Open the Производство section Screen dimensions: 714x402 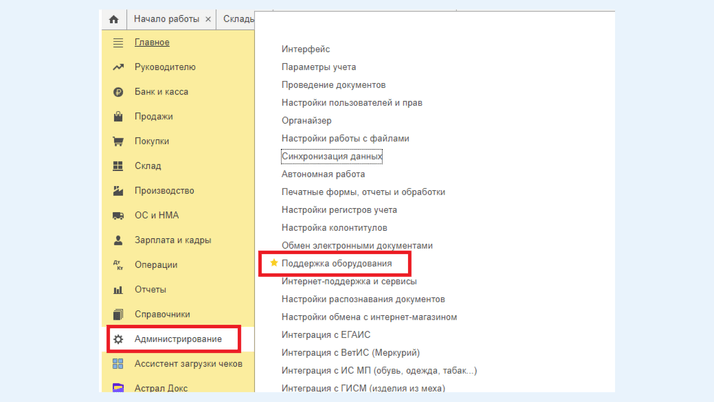point(164,191)
